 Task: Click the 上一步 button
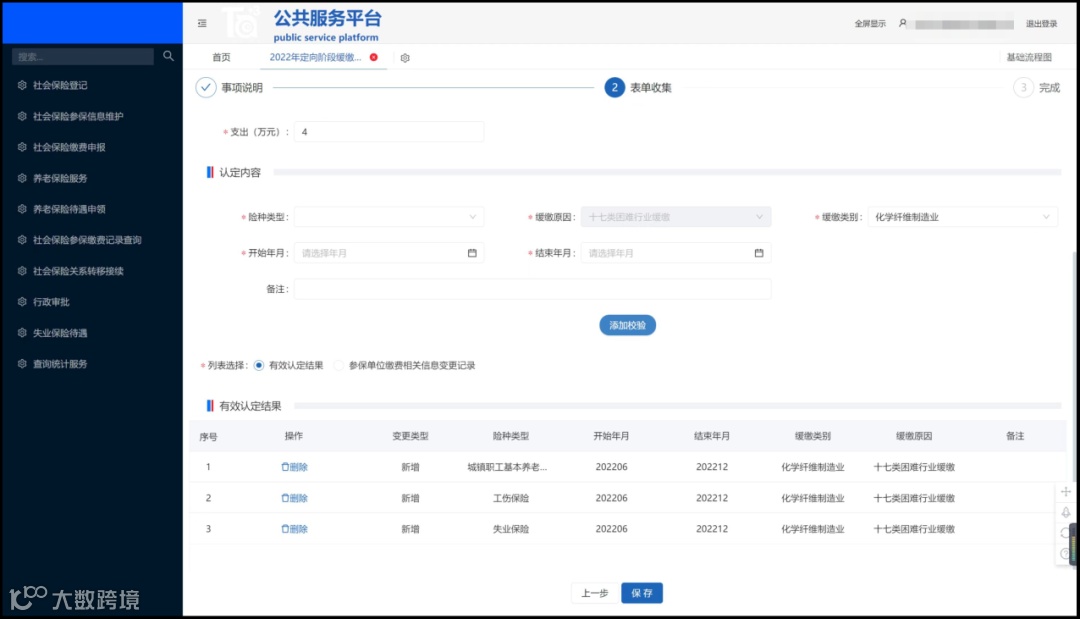click(595, 593)
